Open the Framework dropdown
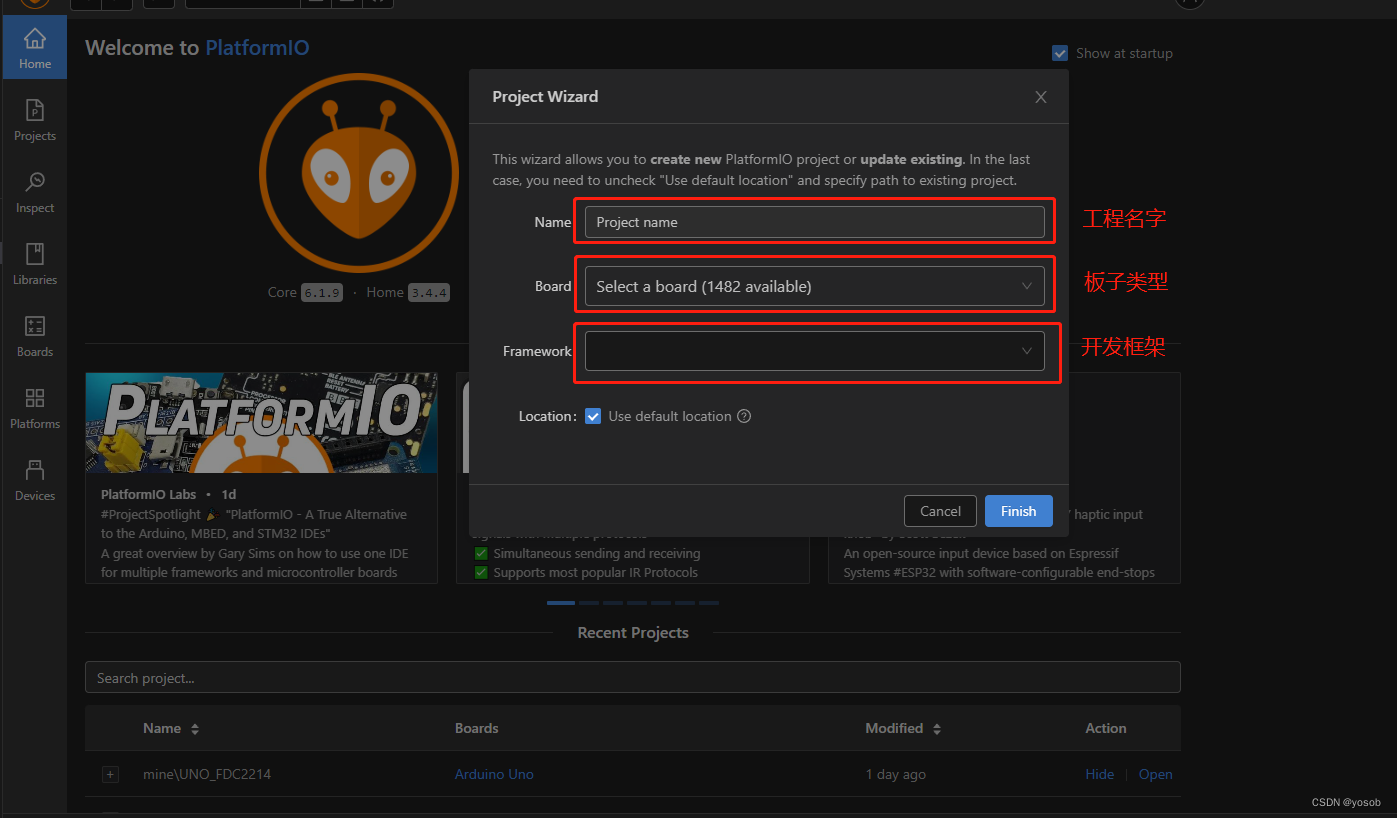 pos(814,351)
